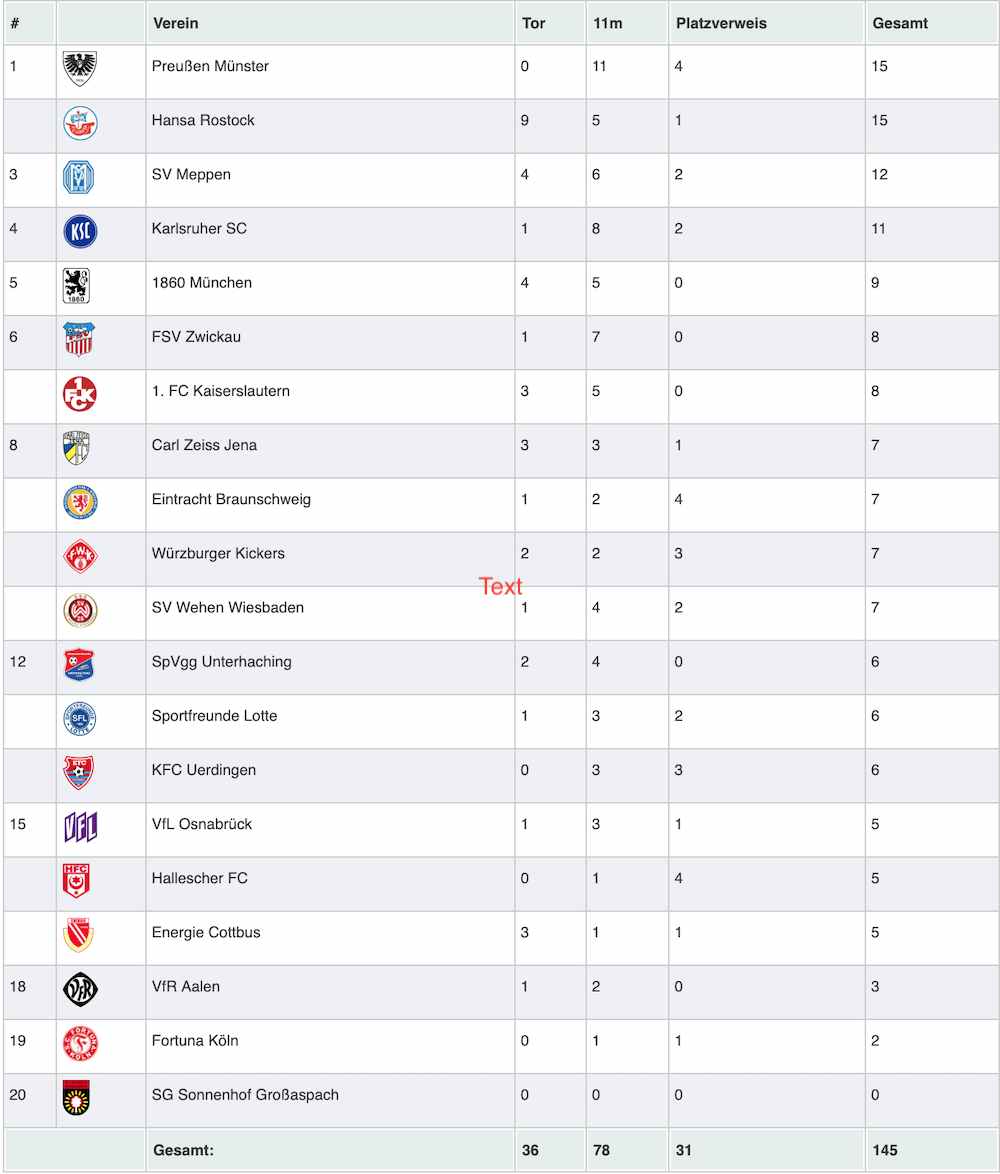This screenshot has height=1174, width=1000.
Task: Sort by the Verein column header
Action: 176,23
